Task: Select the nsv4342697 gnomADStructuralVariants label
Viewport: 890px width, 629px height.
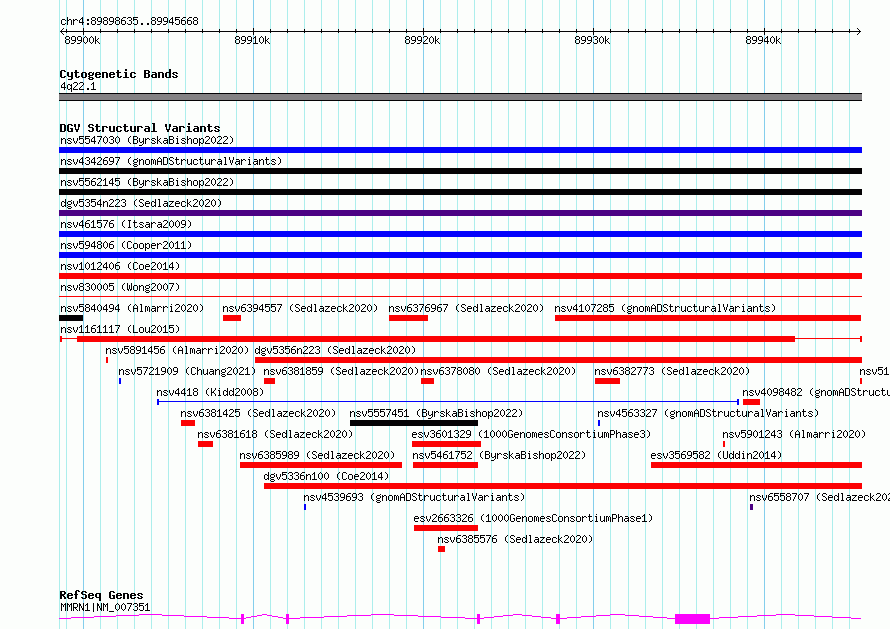Action: pos(171,161)
